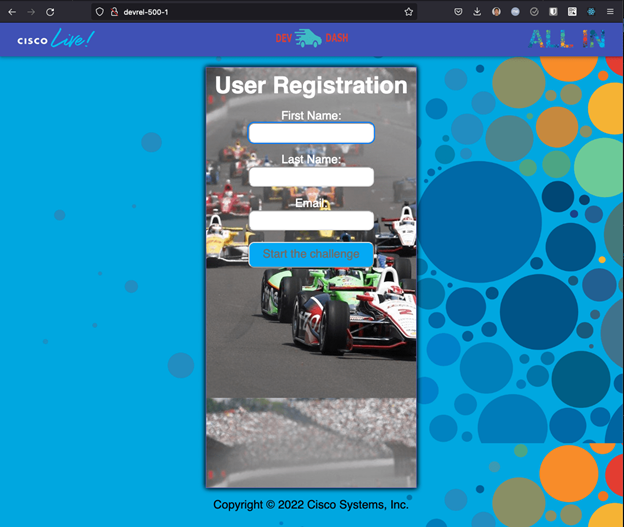Click the Last Name: label
This screenshot has height=527, width=624.
[311, 159]
